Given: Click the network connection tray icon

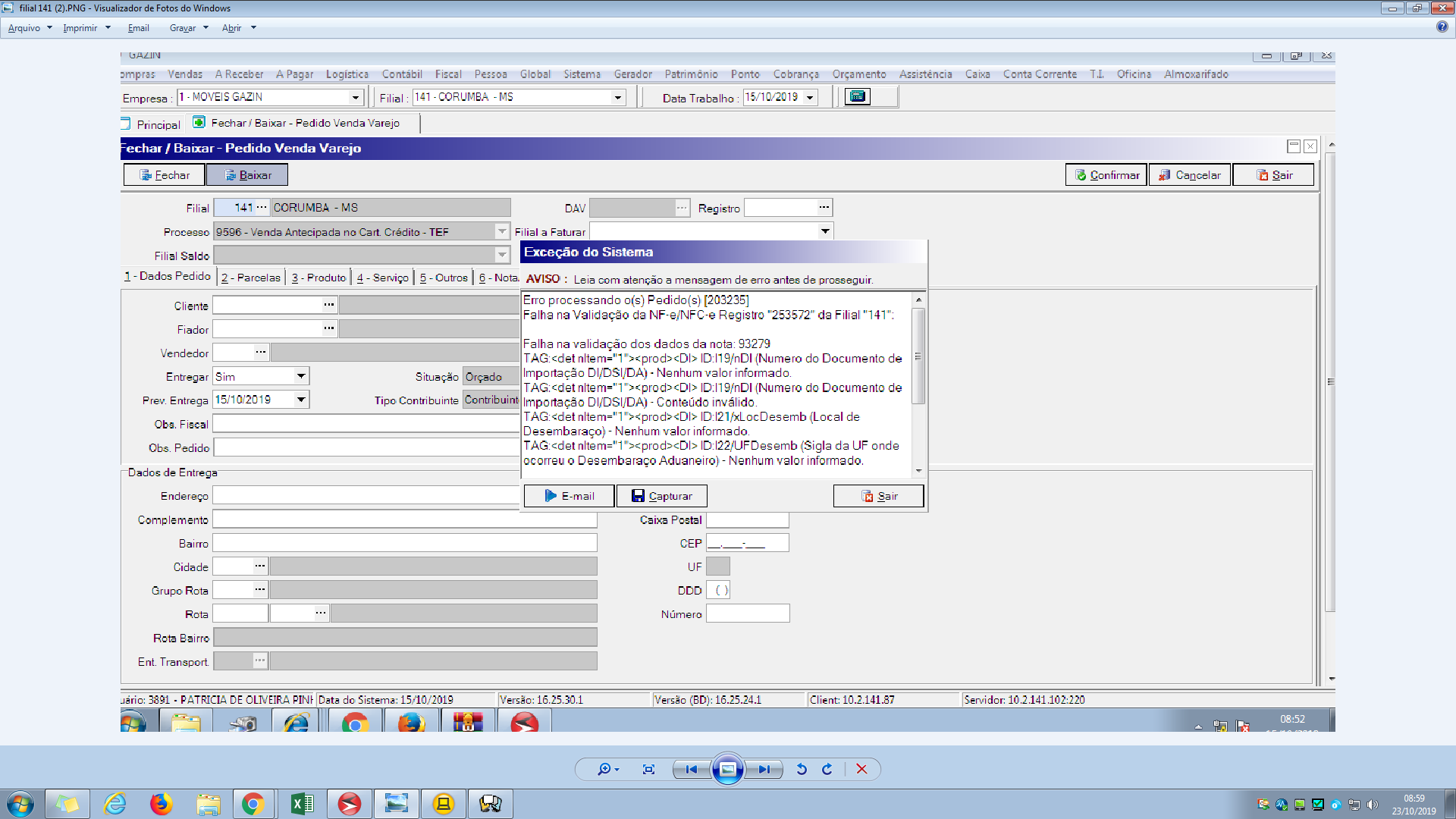Looking at the screenshot, I should (1354, 805).
